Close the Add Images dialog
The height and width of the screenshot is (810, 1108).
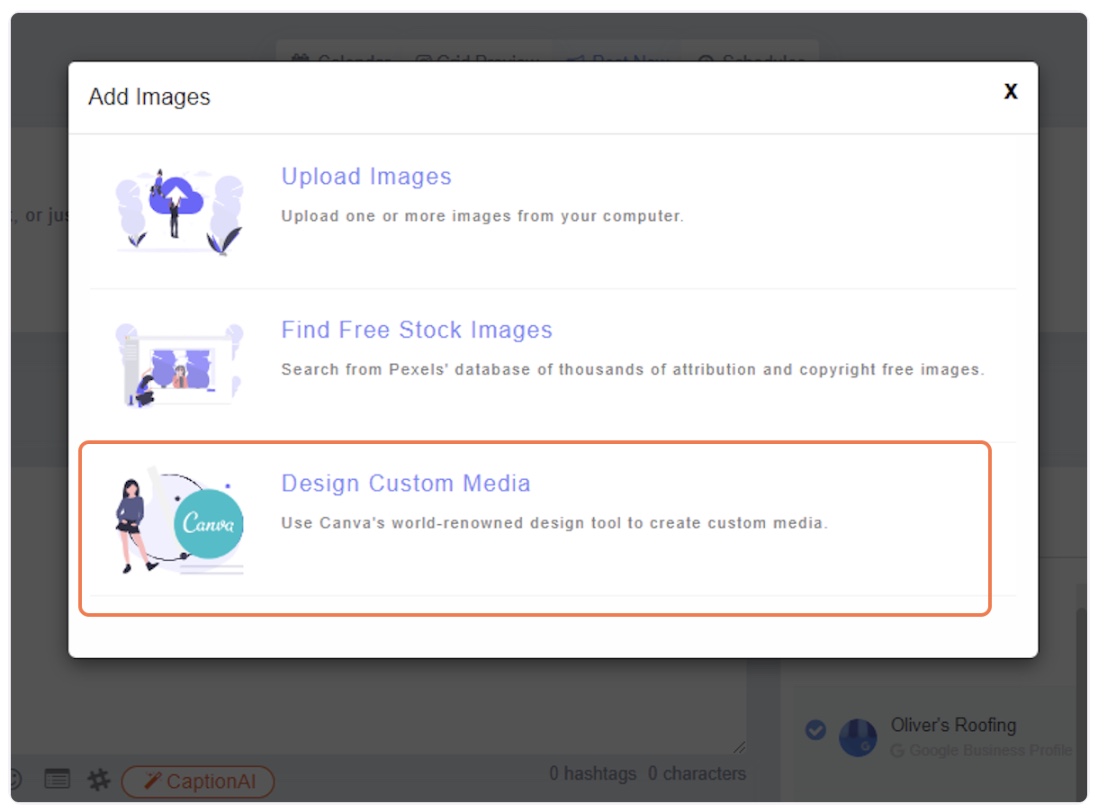pos(1010,92)
